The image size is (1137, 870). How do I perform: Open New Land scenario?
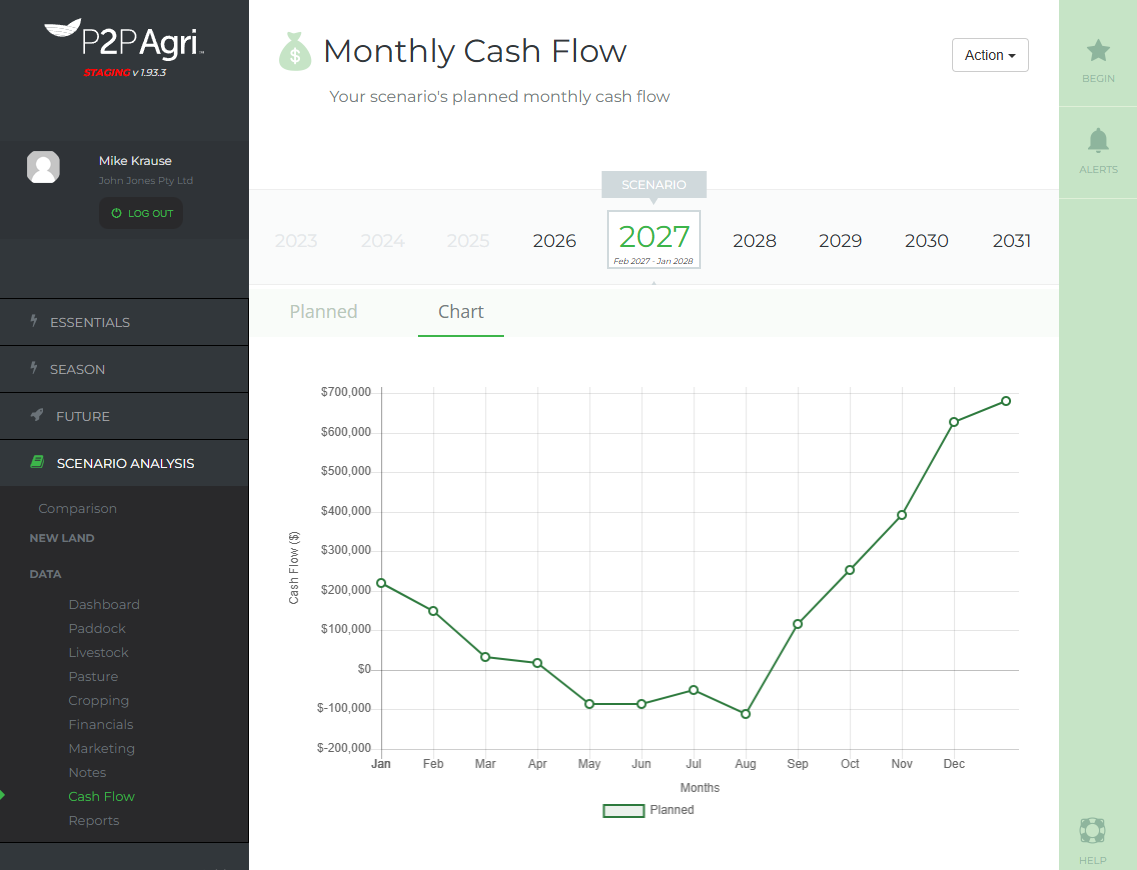click(x=62, y=538)
